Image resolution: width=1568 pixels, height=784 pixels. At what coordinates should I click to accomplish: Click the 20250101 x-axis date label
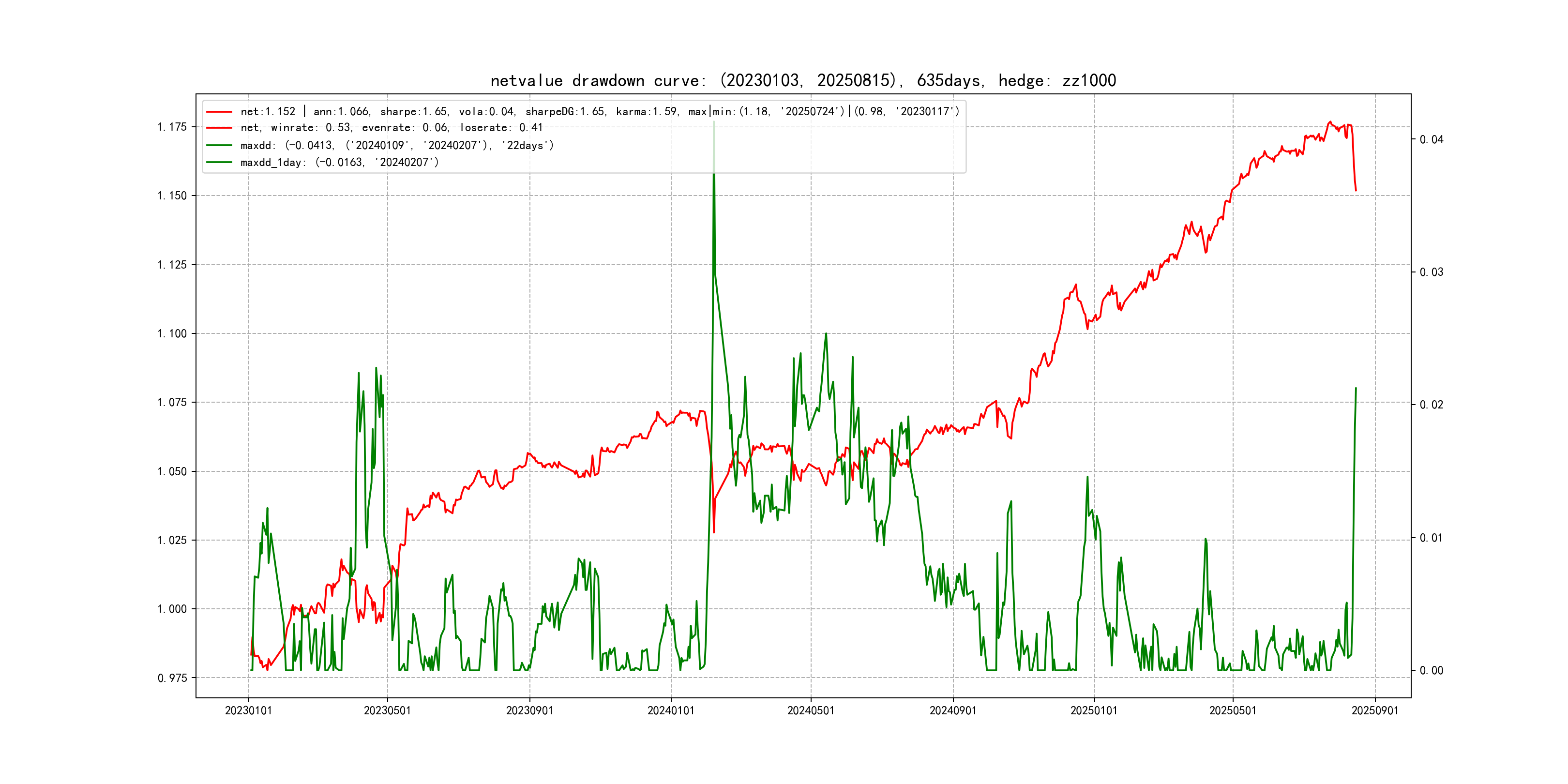point(1094,711)
